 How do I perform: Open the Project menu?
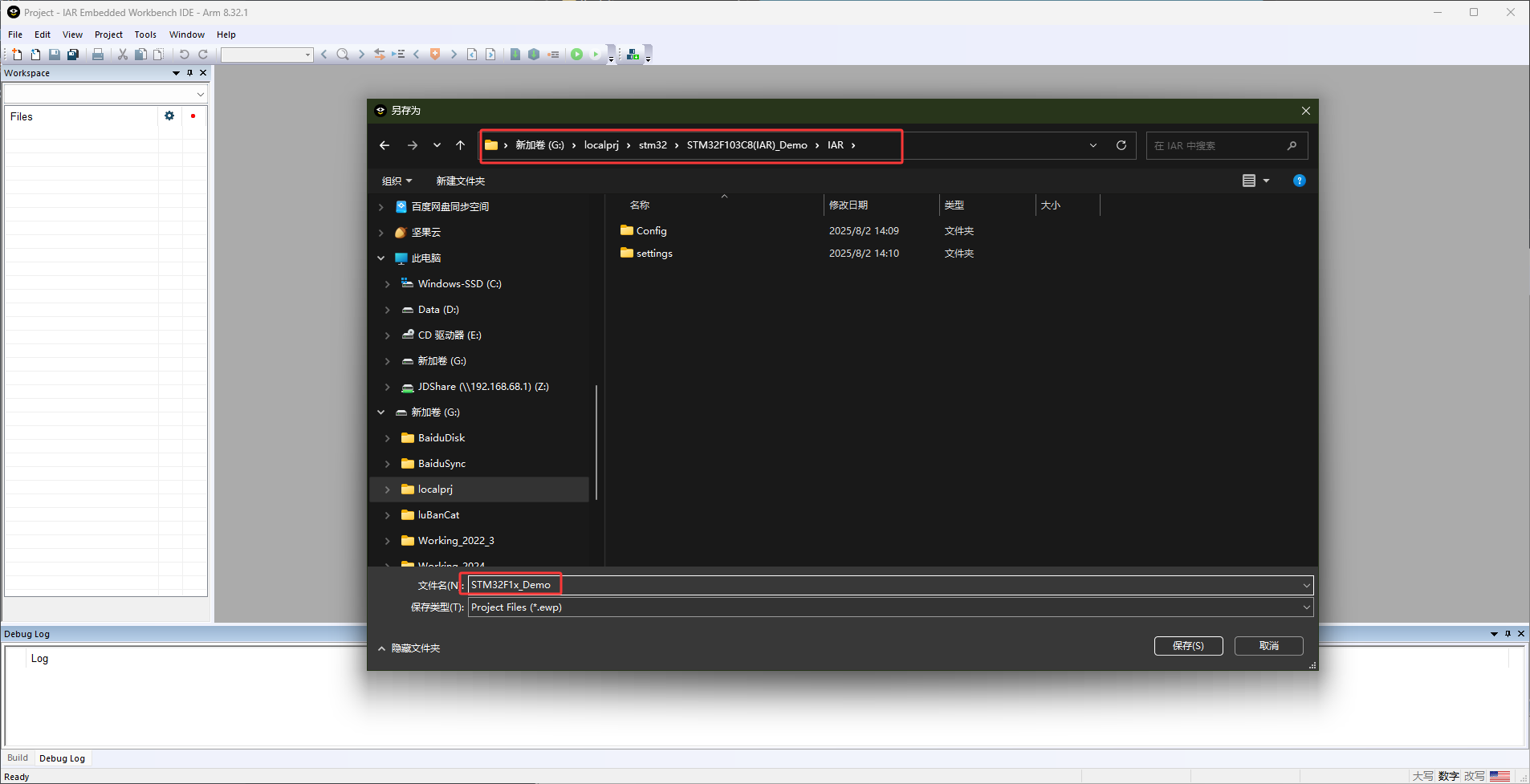click(x=108, y=35)
